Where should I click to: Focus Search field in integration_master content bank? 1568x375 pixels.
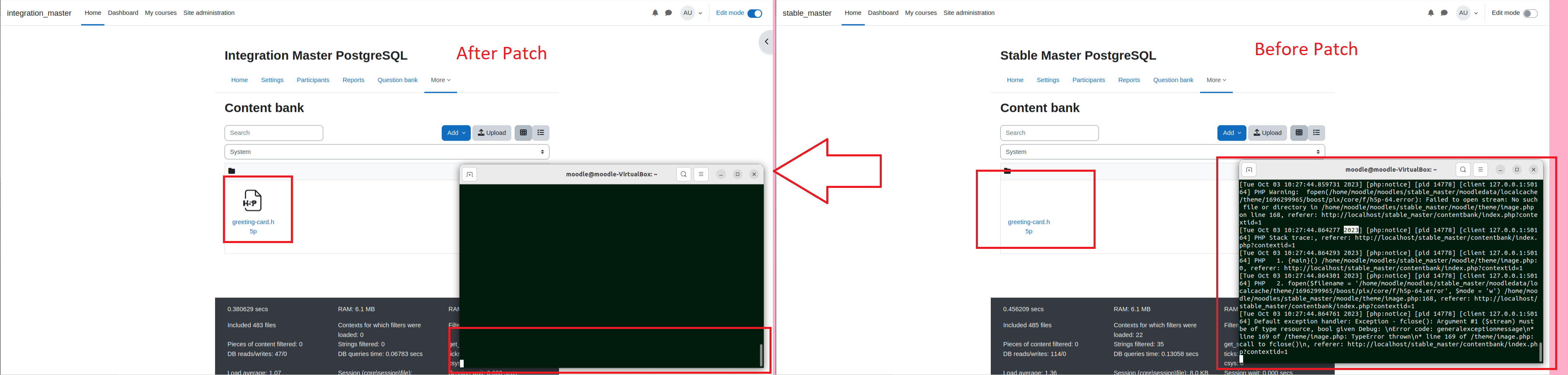tap(274, 133)
